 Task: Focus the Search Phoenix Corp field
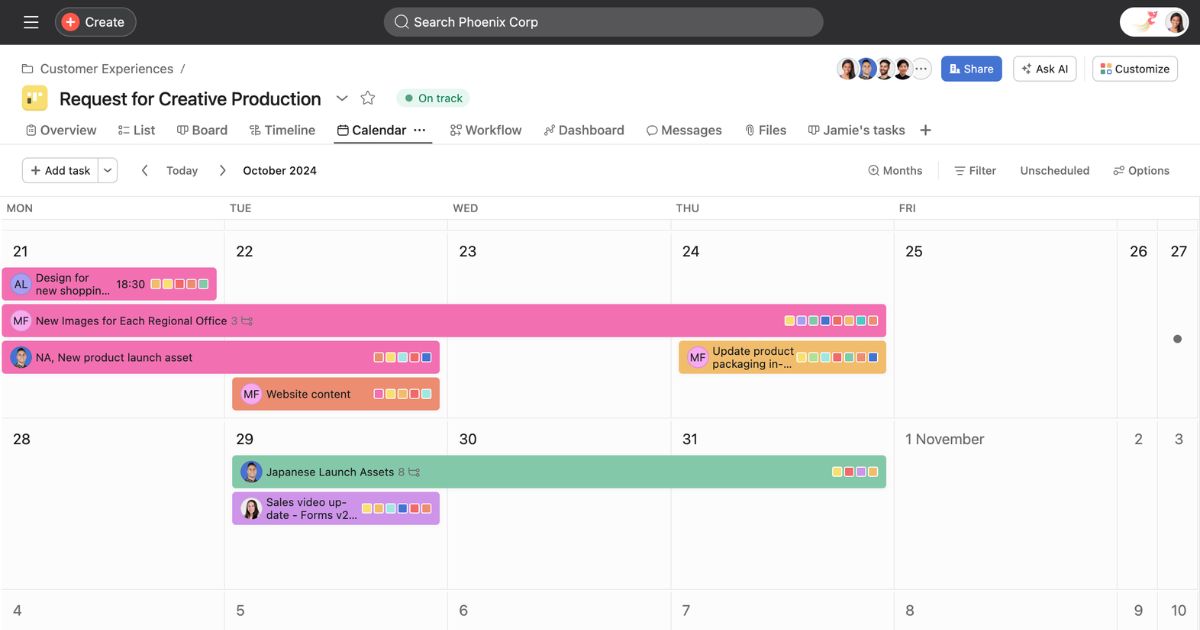pyautogui.click(x=603, y=22)
